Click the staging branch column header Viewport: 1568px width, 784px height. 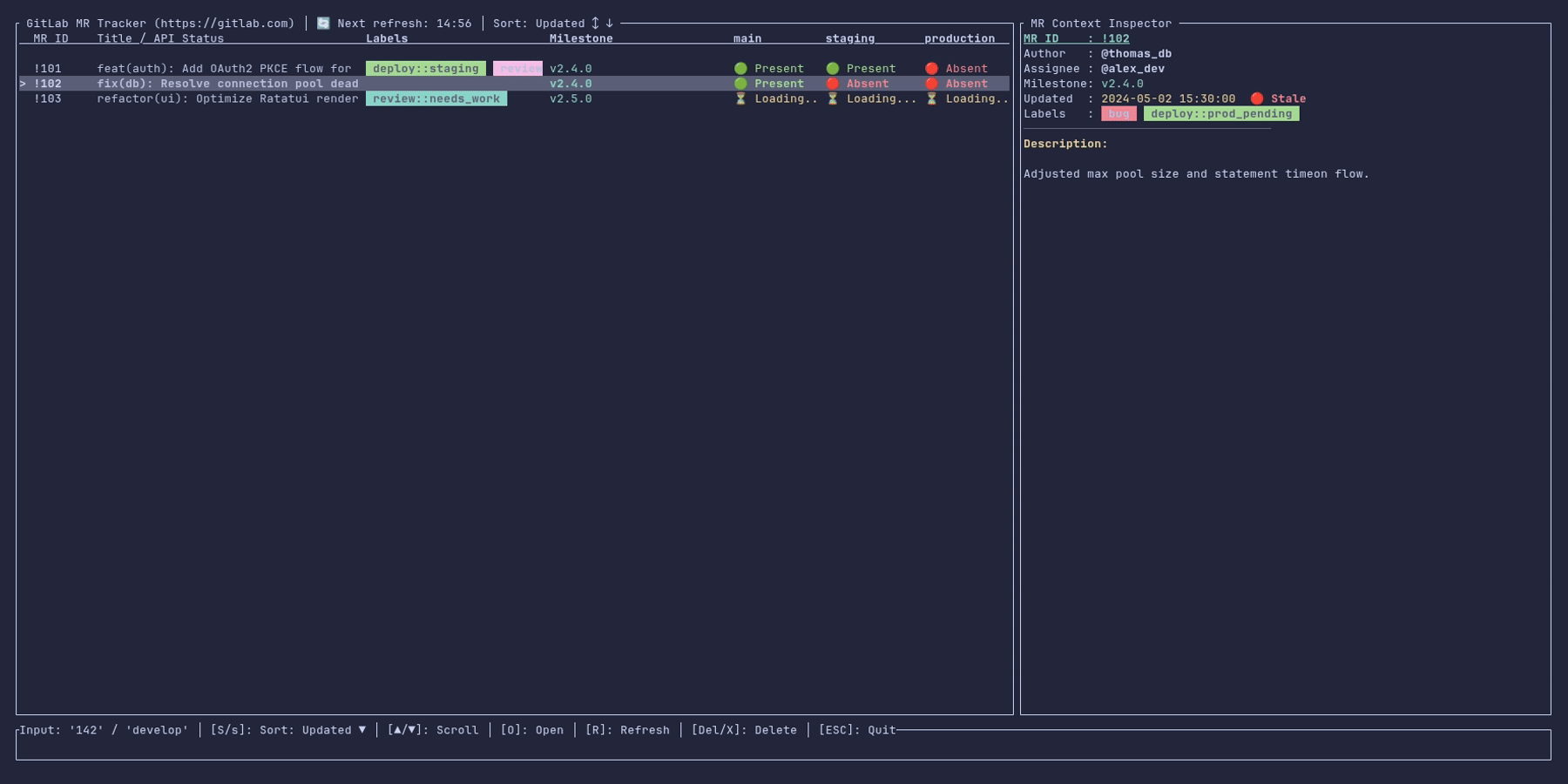850,38
